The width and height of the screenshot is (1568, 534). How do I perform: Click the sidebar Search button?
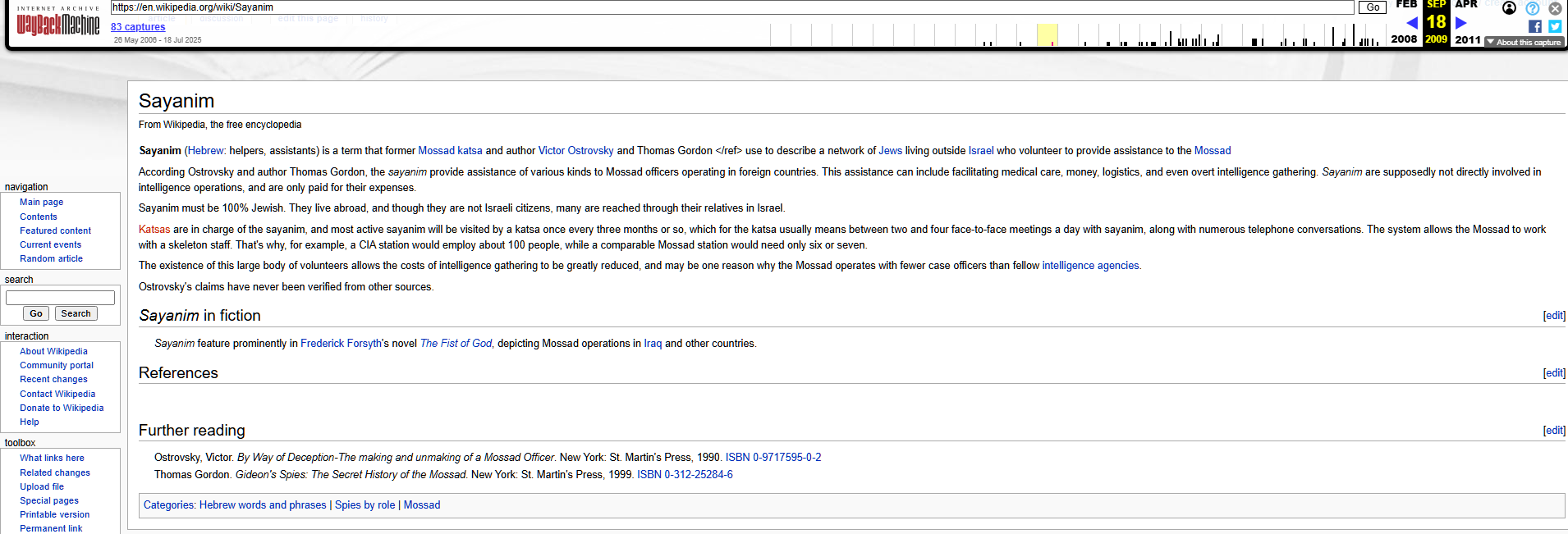point(76,313)
